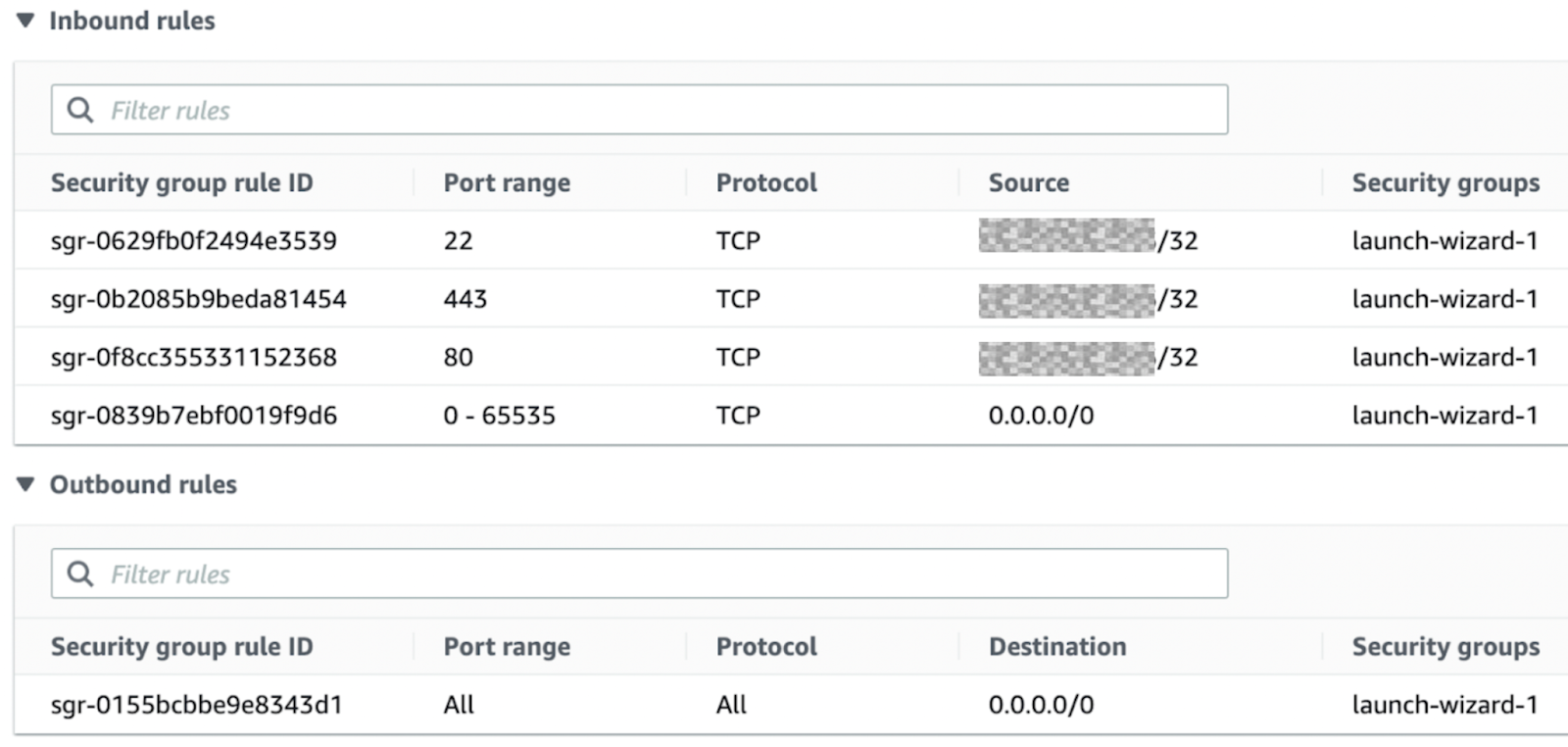Select rule sgr-0f8cc355331152368

point(194,358)
